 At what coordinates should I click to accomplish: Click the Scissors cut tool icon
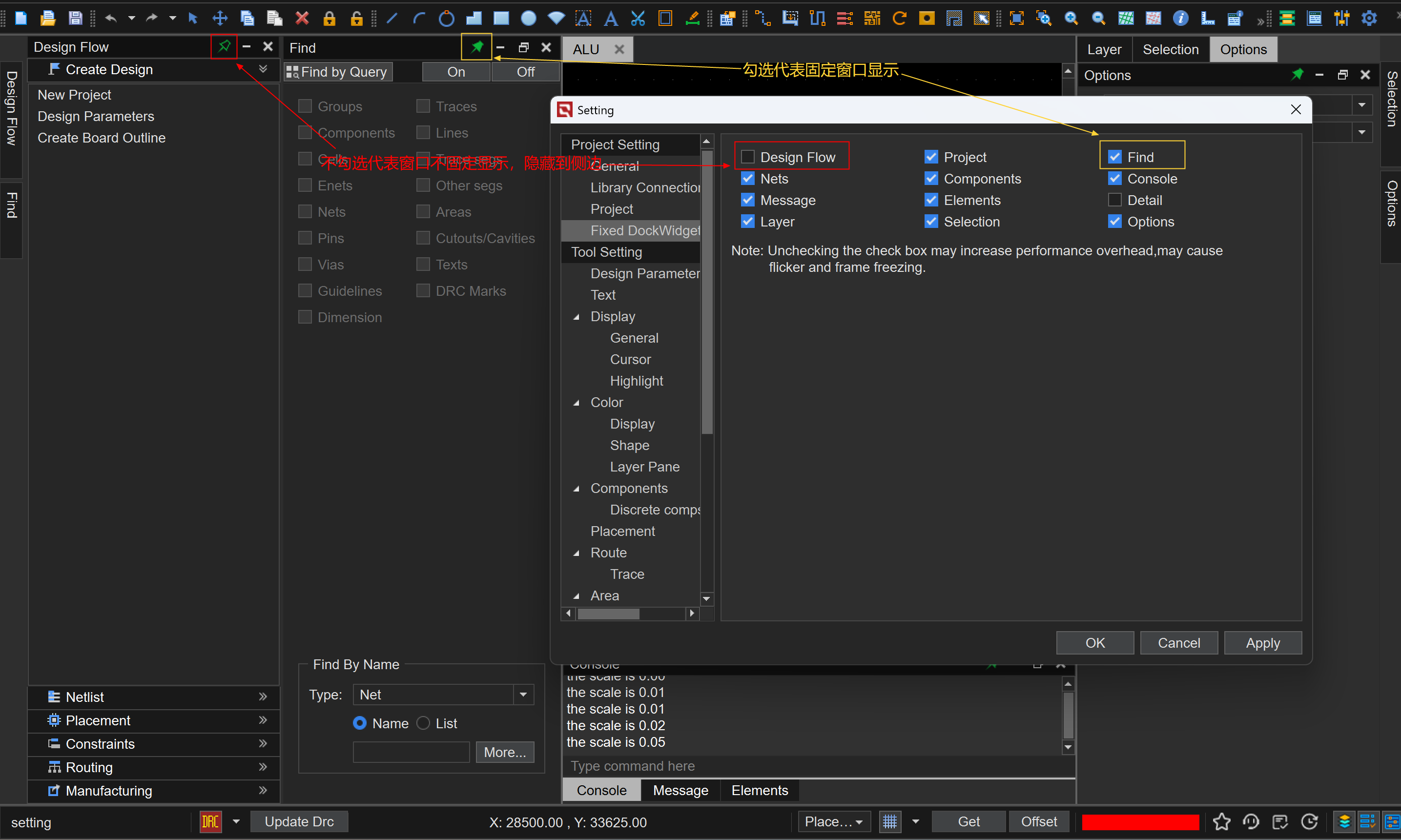click(x=638, y=18)
